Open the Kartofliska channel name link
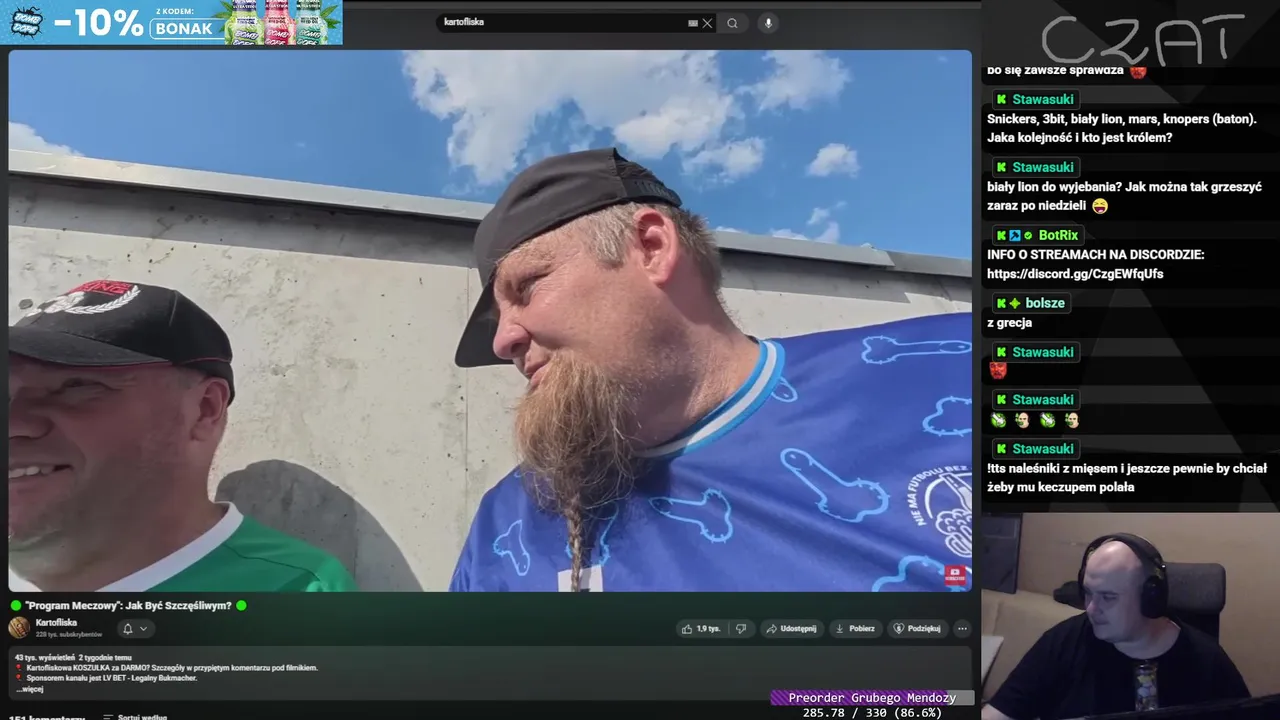1280x720 pixels. pyautogui.click(x=56, y=622)
